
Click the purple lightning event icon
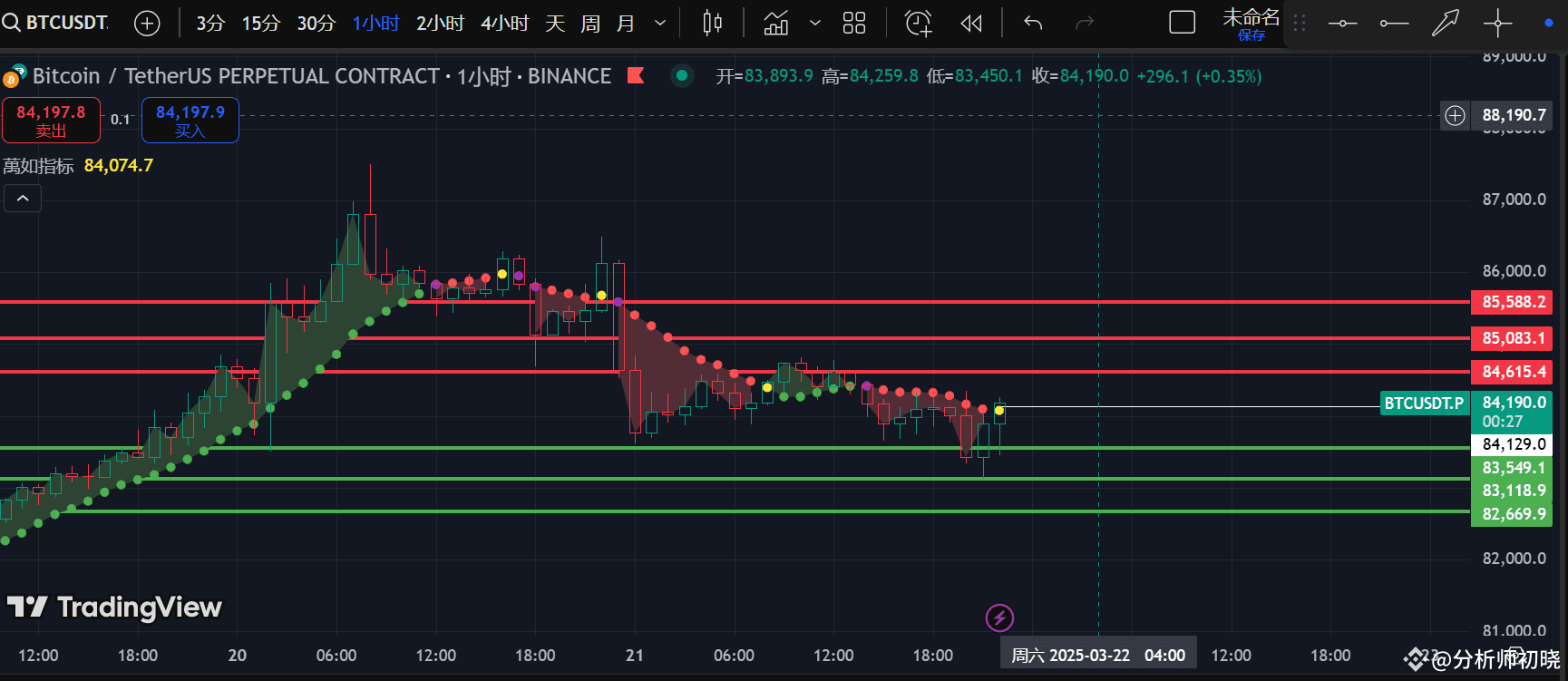999,618
